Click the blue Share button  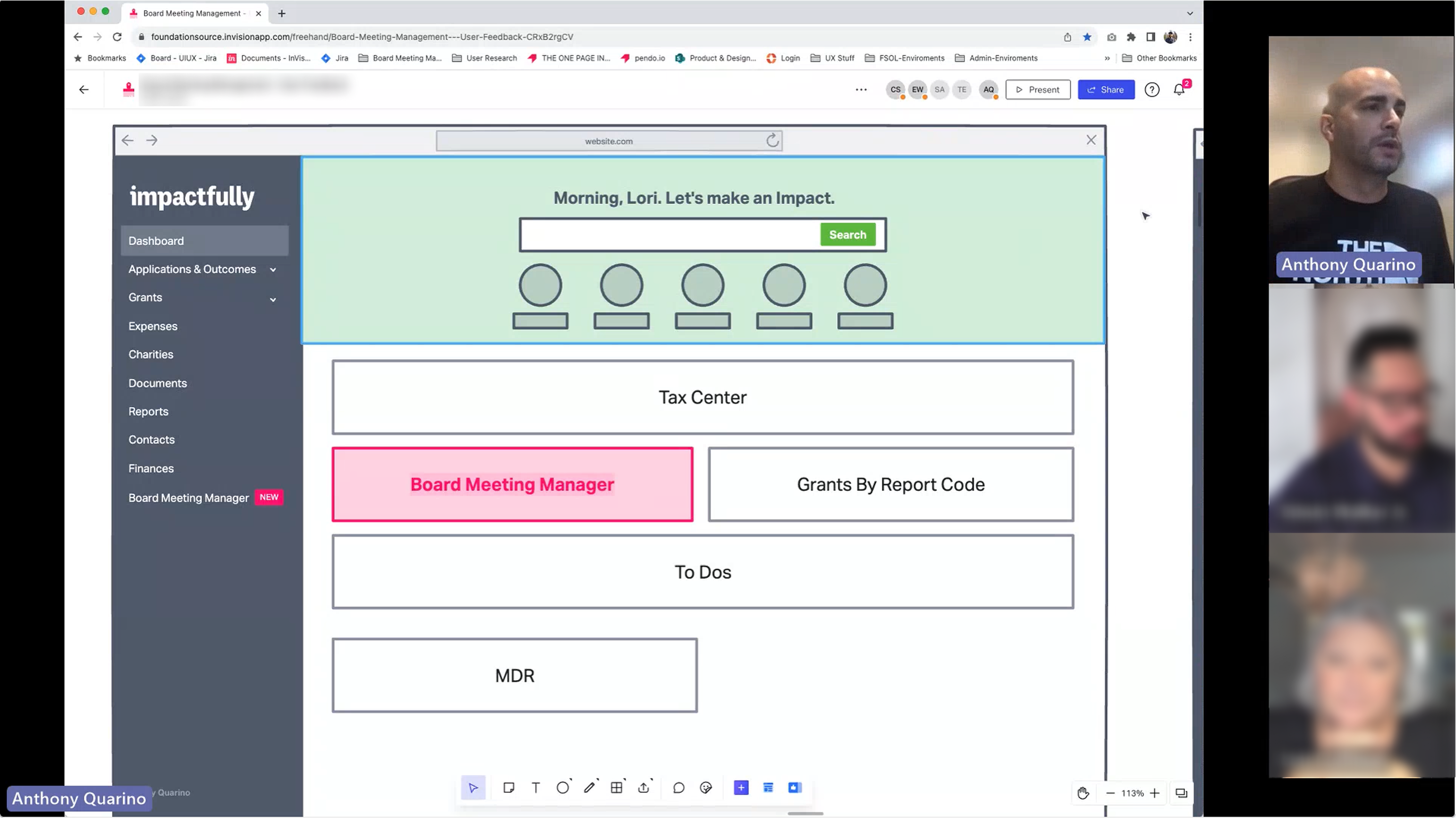pyautogui.click(x=1106, y=89)
